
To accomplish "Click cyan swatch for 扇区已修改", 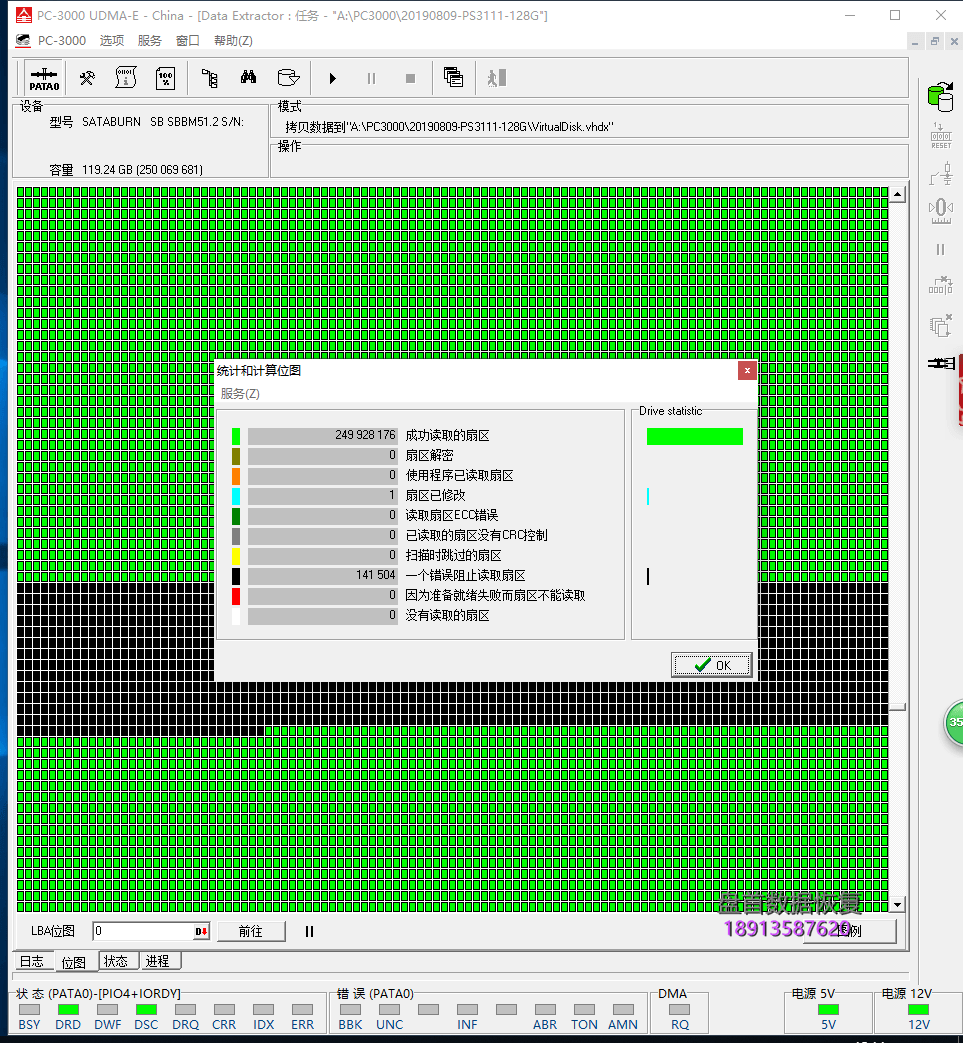I will [236, 496].
